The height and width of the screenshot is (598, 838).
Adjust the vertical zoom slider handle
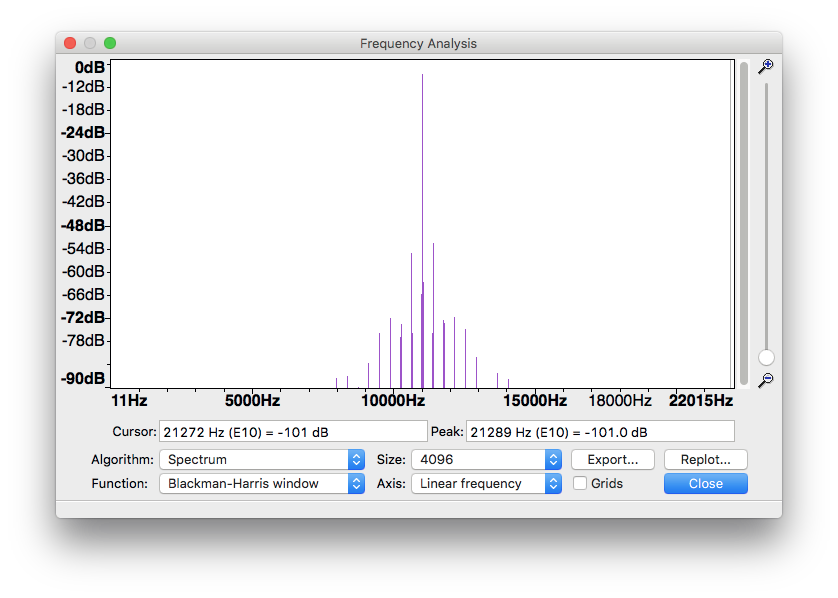[x=766, y=357]
